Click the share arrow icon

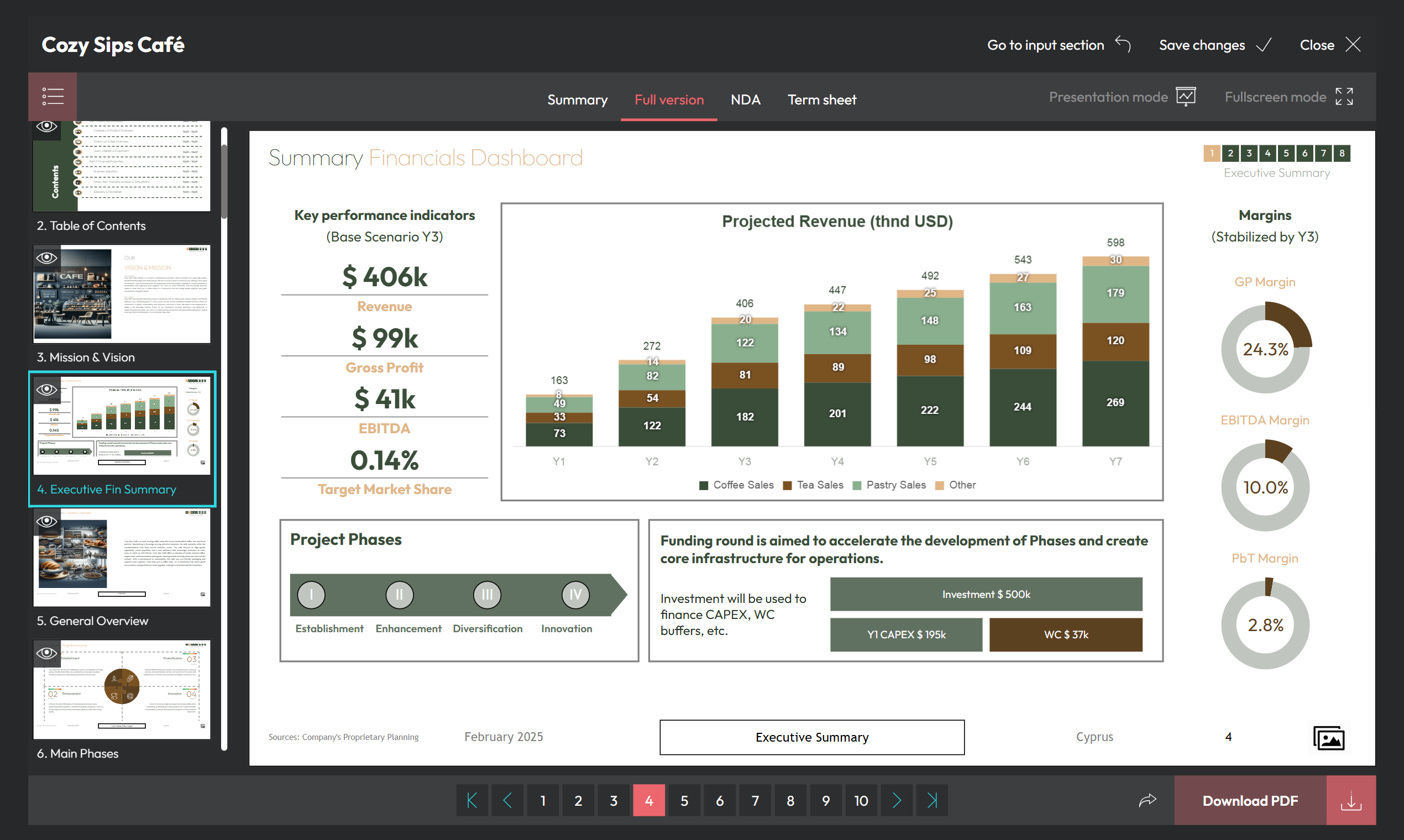pyautogui.click(x=1147, y=800)
